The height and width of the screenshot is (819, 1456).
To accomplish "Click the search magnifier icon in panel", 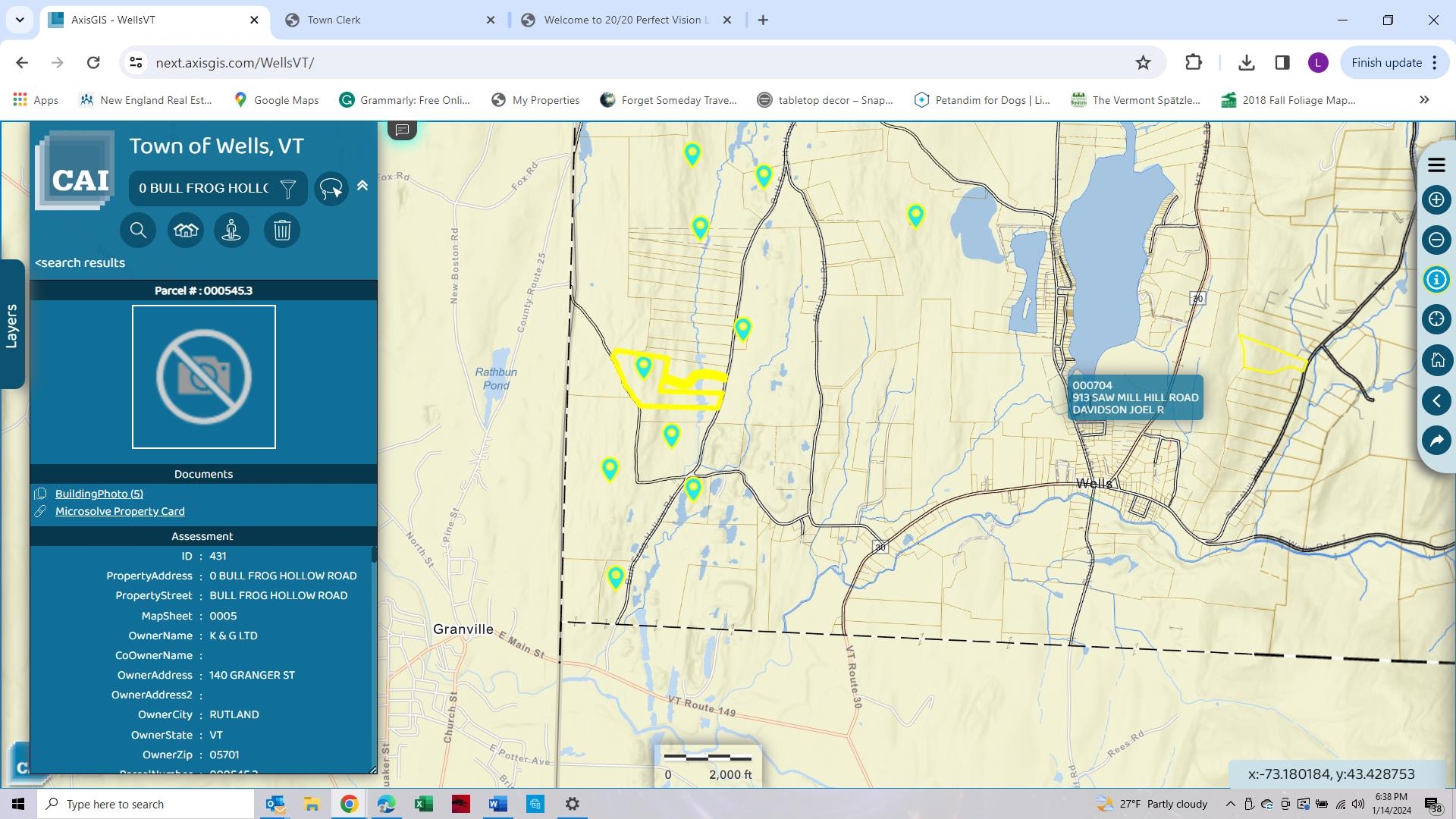I will [138, 230].
